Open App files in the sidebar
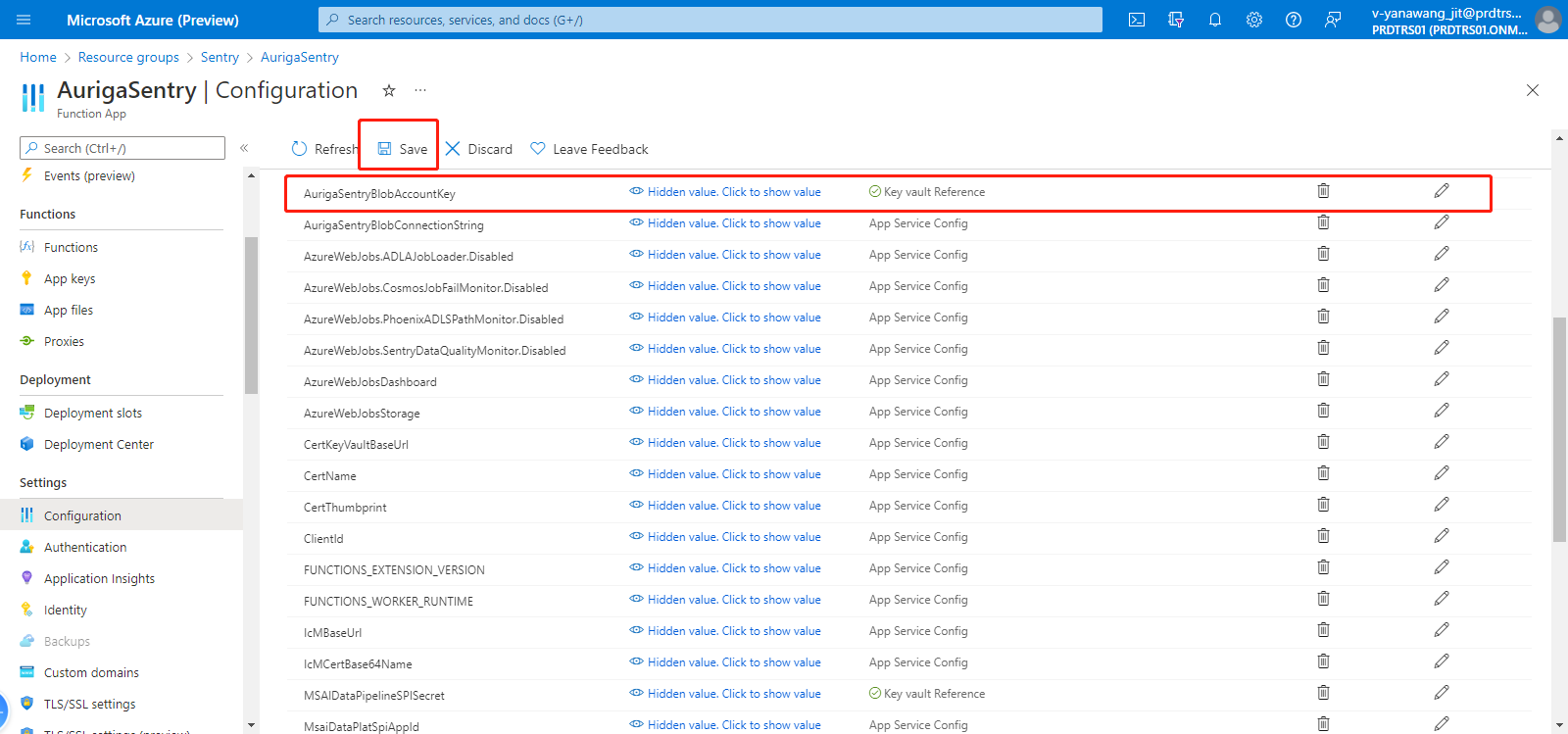 pos(69,310)
